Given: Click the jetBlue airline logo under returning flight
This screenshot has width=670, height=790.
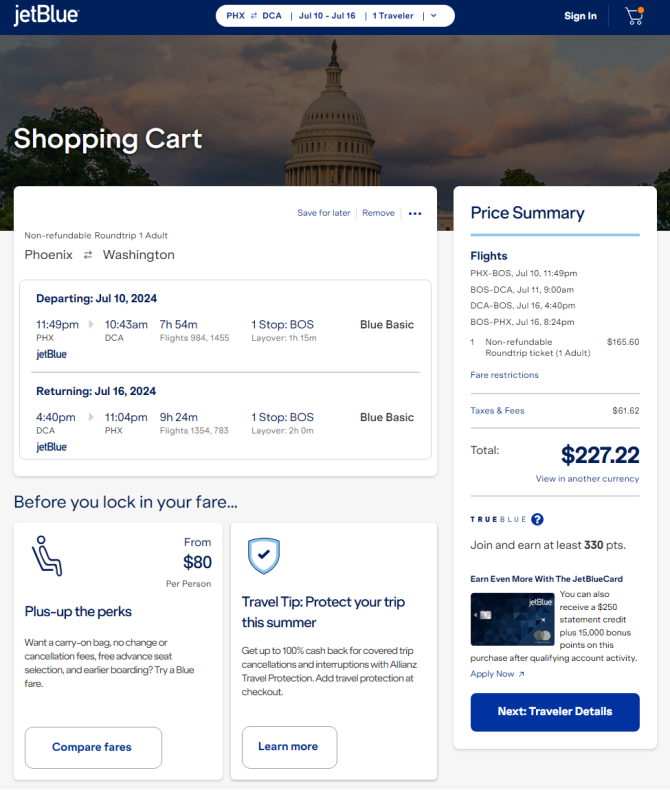Looking at the screenshot, I should 51,447.
